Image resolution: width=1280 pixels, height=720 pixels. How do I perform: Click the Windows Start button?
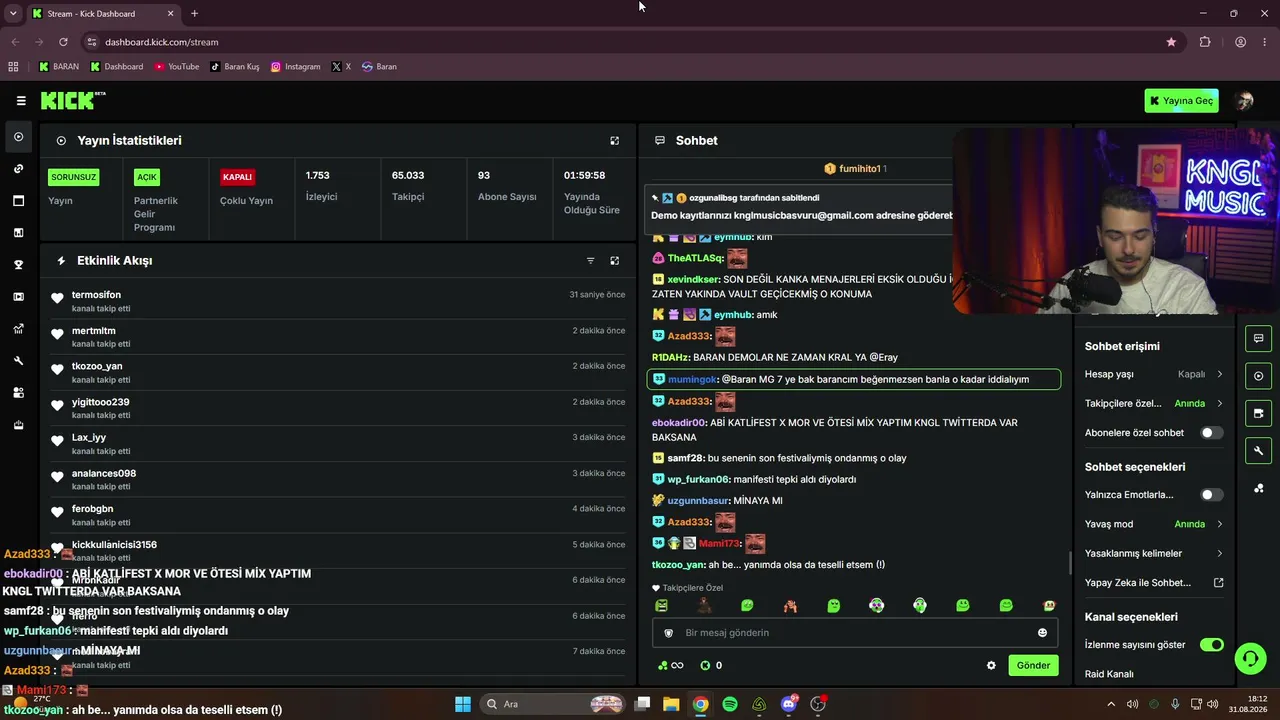(x=463, y=704)
